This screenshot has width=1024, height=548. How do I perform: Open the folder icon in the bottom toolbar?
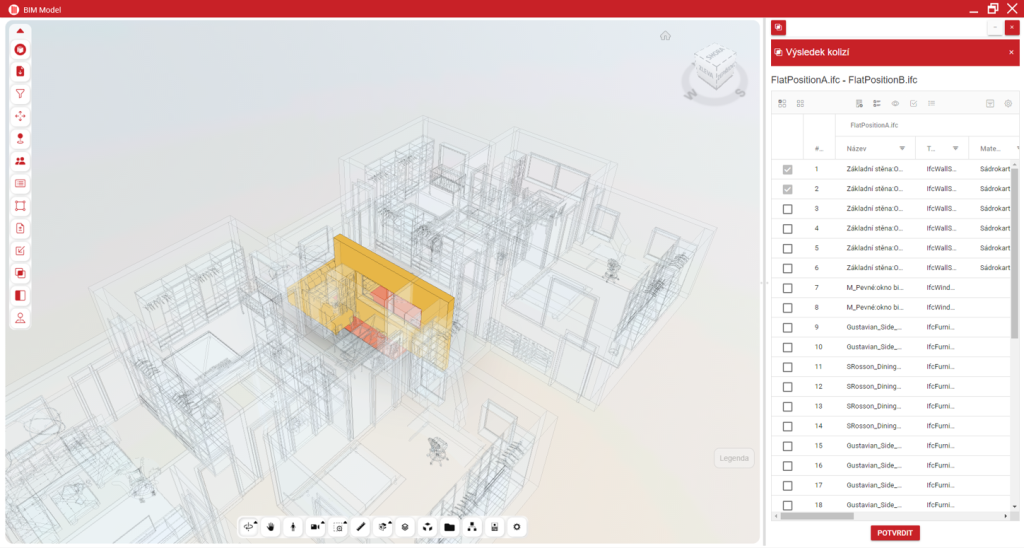pyautogui.click(x=449, y=527)
